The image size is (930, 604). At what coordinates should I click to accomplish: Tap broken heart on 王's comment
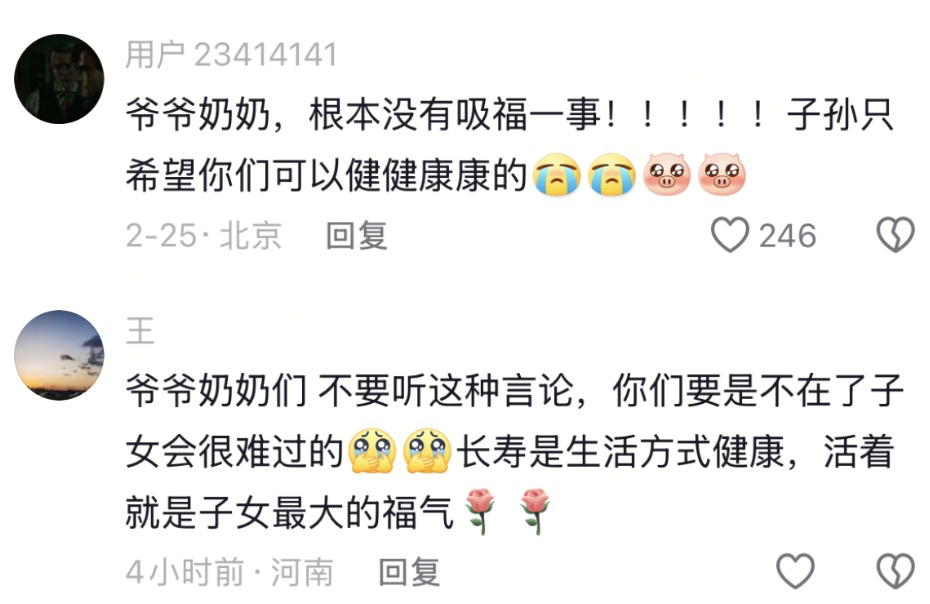click(896, 571)
